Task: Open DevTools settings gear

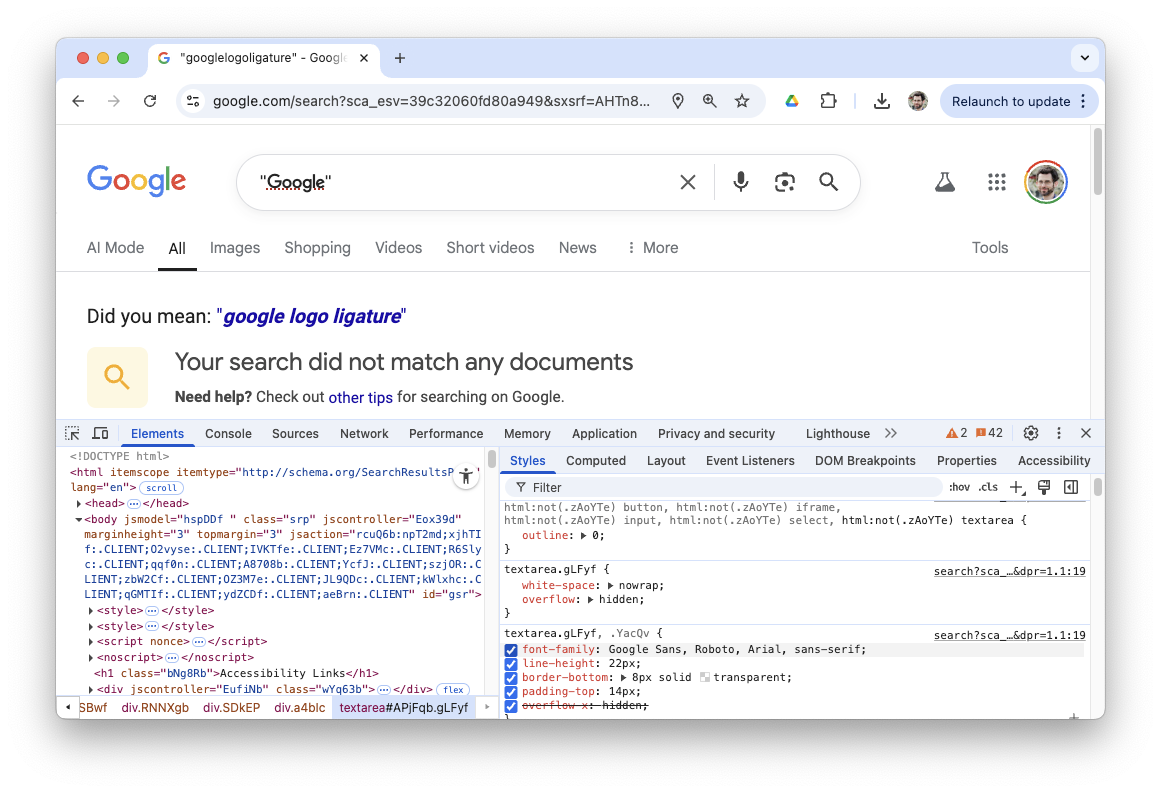Action: [1031, 433]
